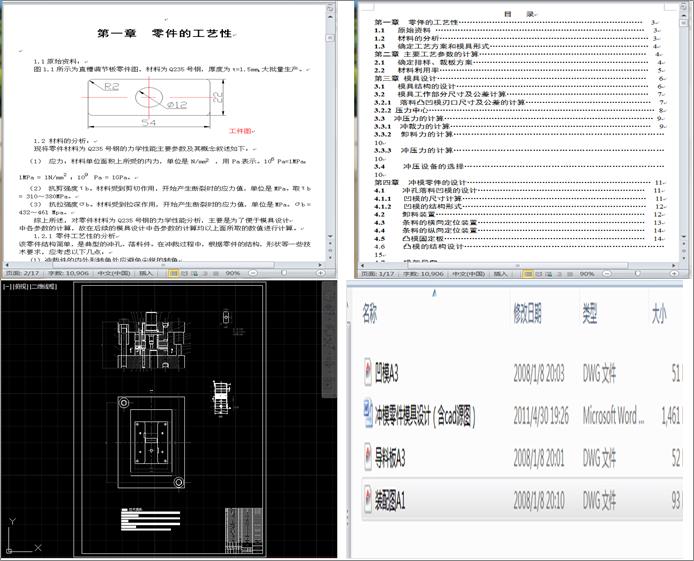The width and height of the screenshot is (694, 561).
Task: Sort files by 类型 column
Action: pos(590,315)
